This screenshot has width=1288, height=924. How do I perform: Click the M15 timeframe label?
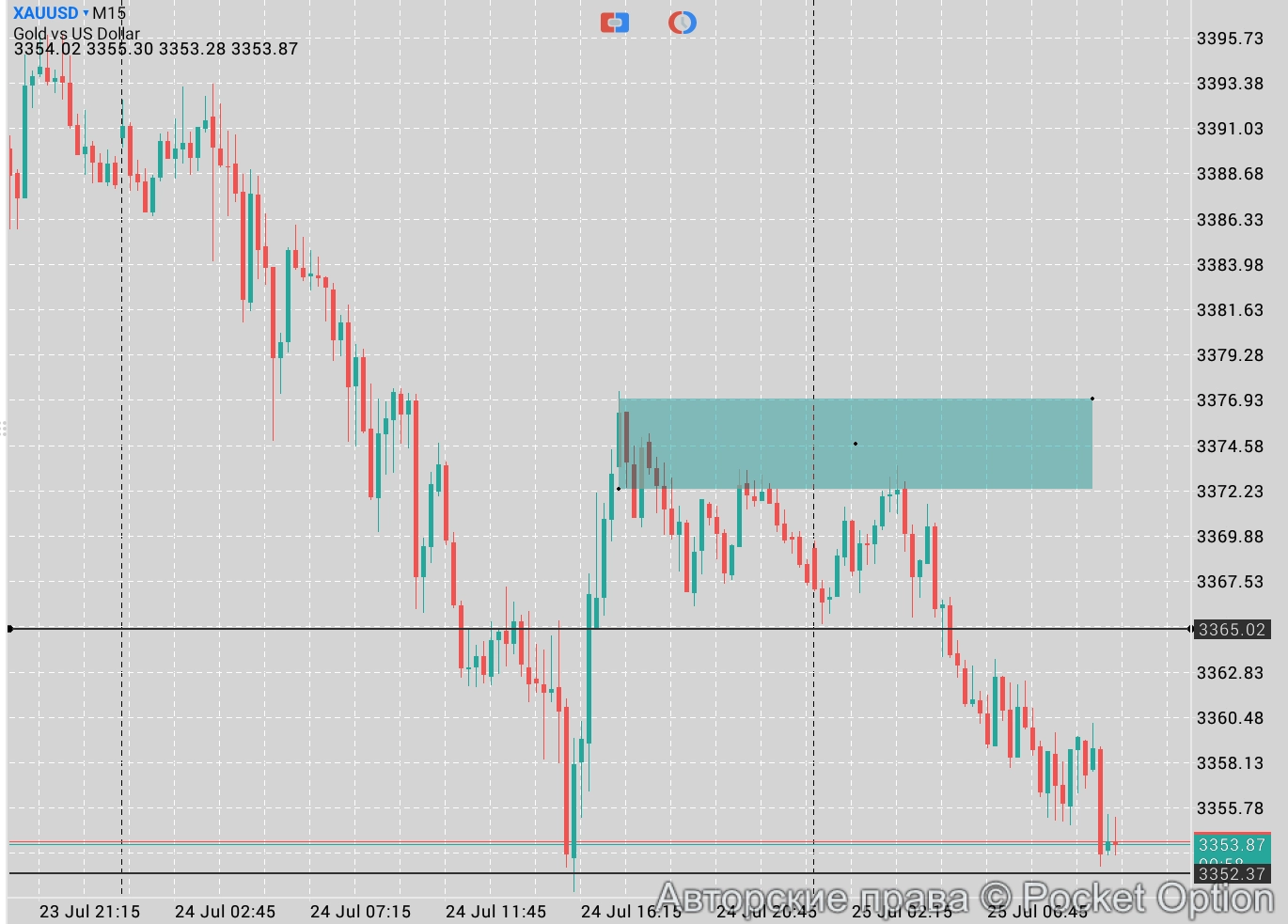[109, 13]
